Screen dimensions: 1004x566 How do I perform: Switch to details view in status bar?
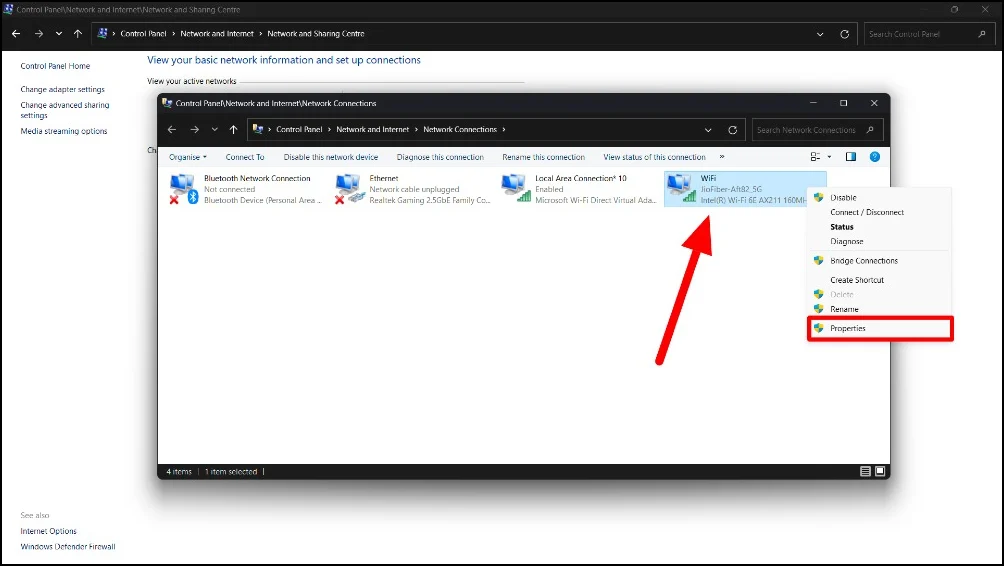point(865,471)
